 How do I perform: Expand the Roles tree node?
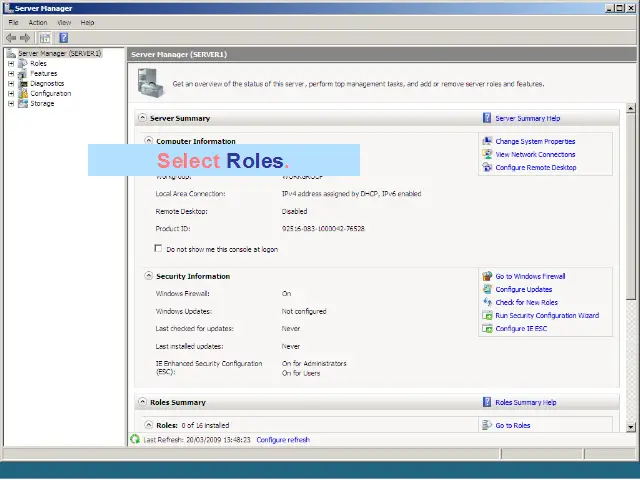(11, 64)
